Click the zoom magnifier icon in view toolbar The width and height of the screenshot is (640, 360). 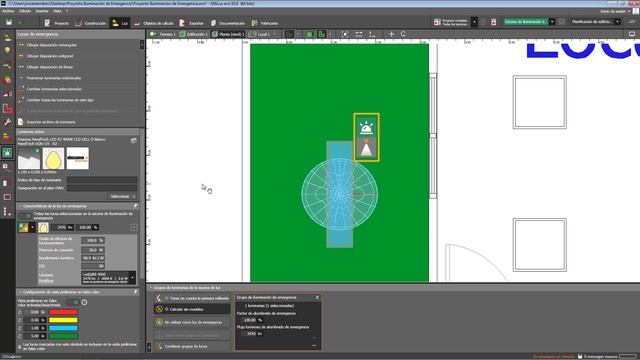[403, 34]
